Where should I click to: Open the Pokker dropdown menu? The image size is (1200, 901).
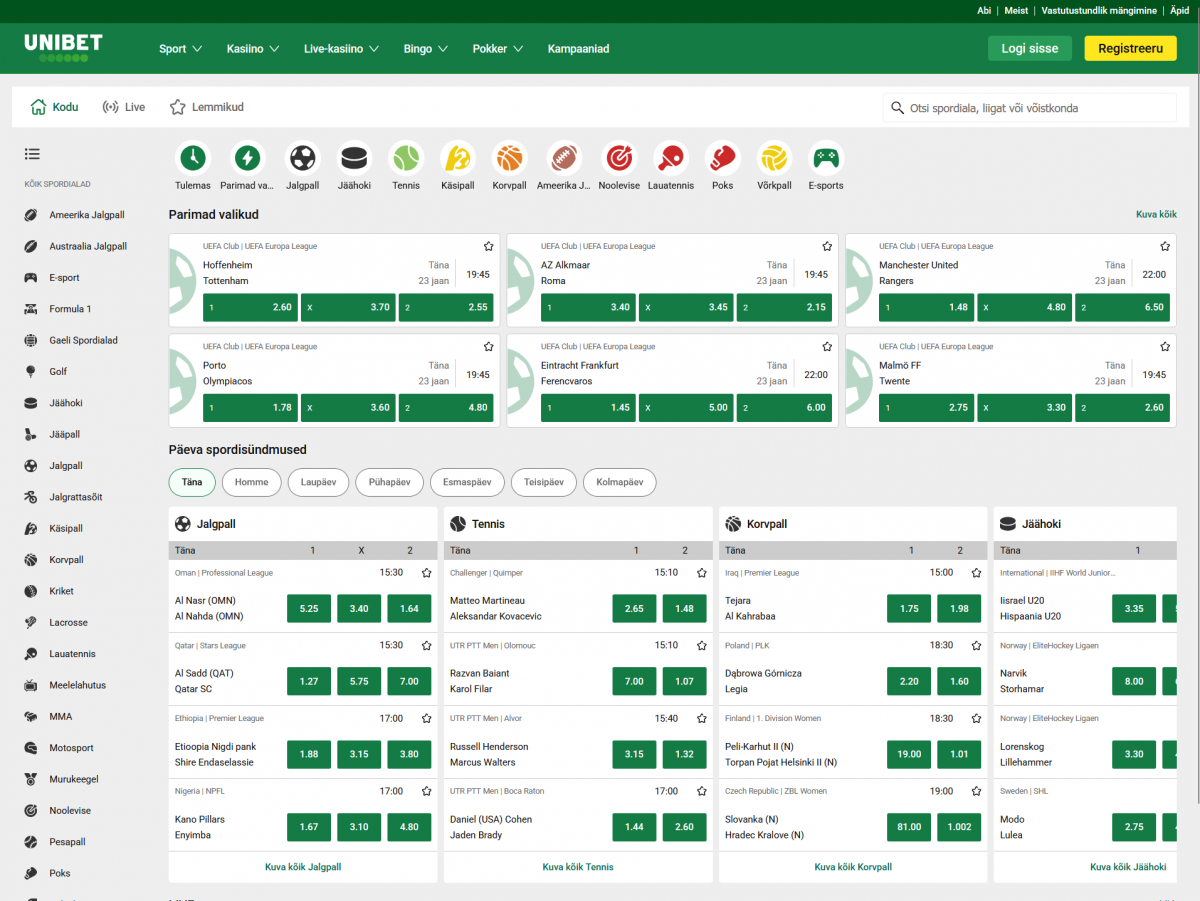(497, 48)
